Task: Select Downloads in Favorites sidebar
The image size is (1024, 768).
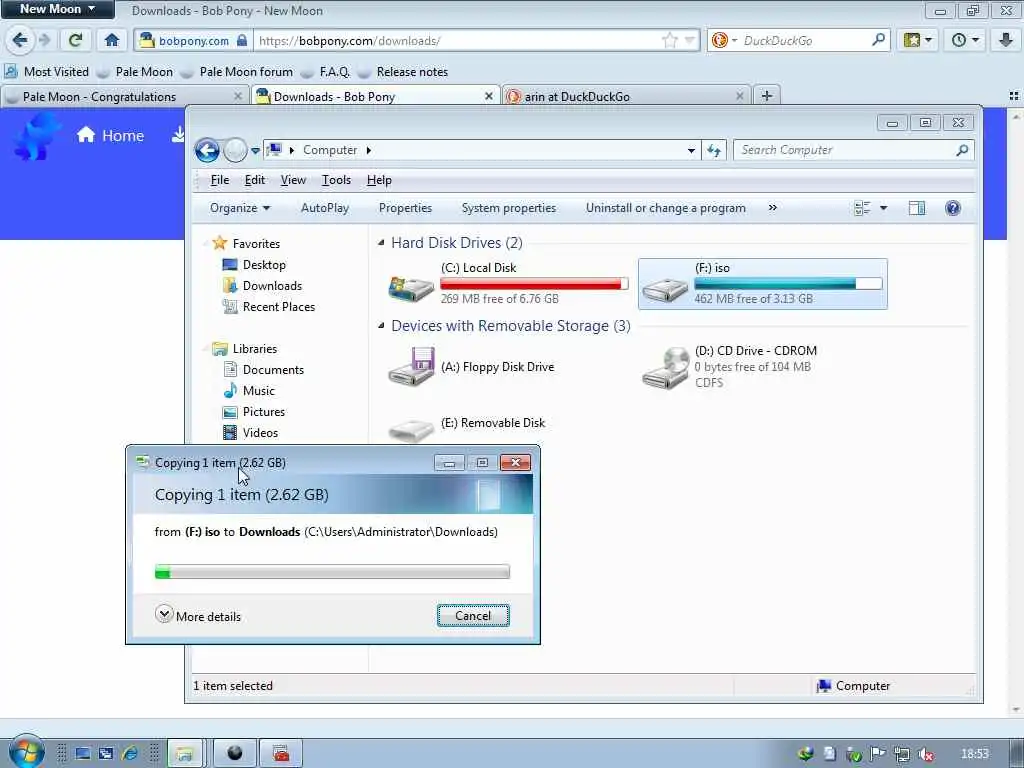Action: point(263,286)
